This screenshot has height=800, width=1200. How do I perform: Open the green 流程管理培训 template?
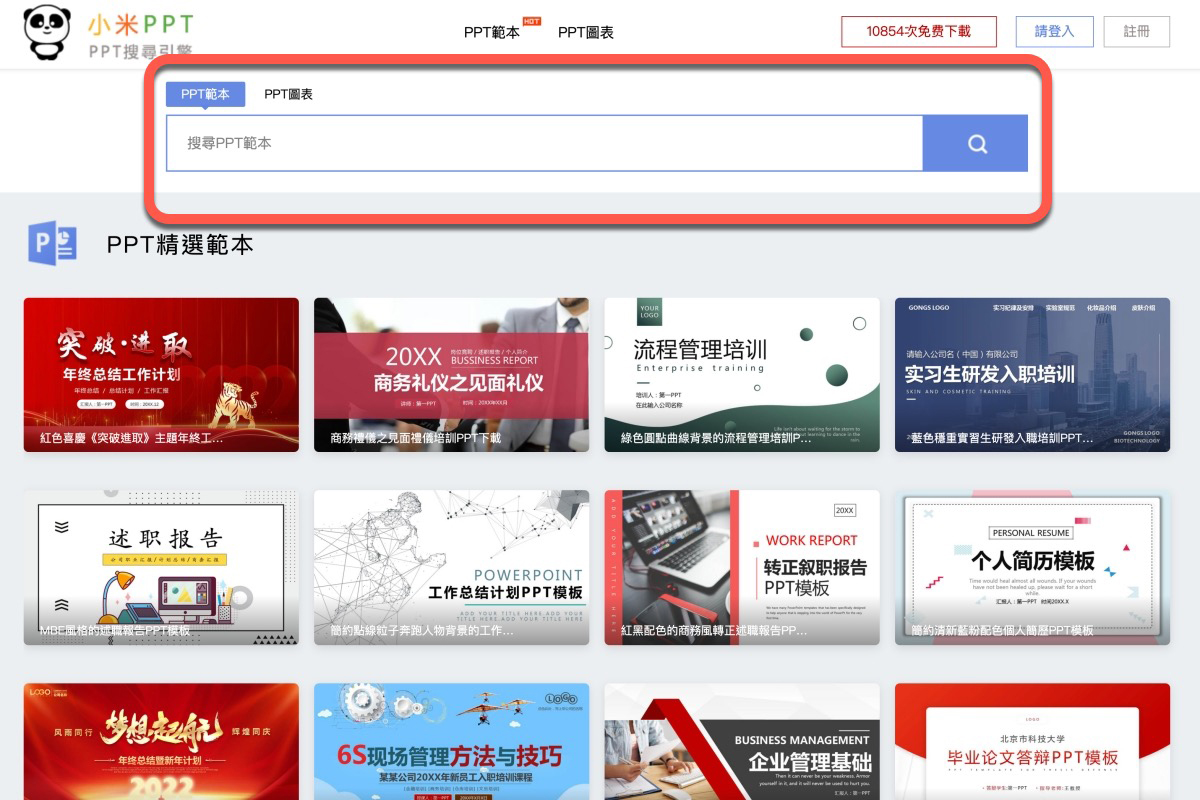pyautogui.click(x=742, y=373)
